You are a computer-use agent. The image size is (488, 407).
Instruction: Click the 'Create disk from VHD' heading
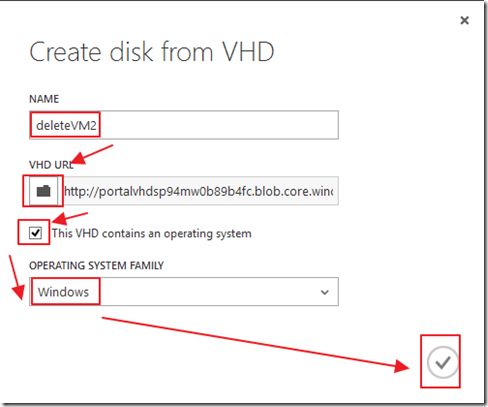[152, 52]
